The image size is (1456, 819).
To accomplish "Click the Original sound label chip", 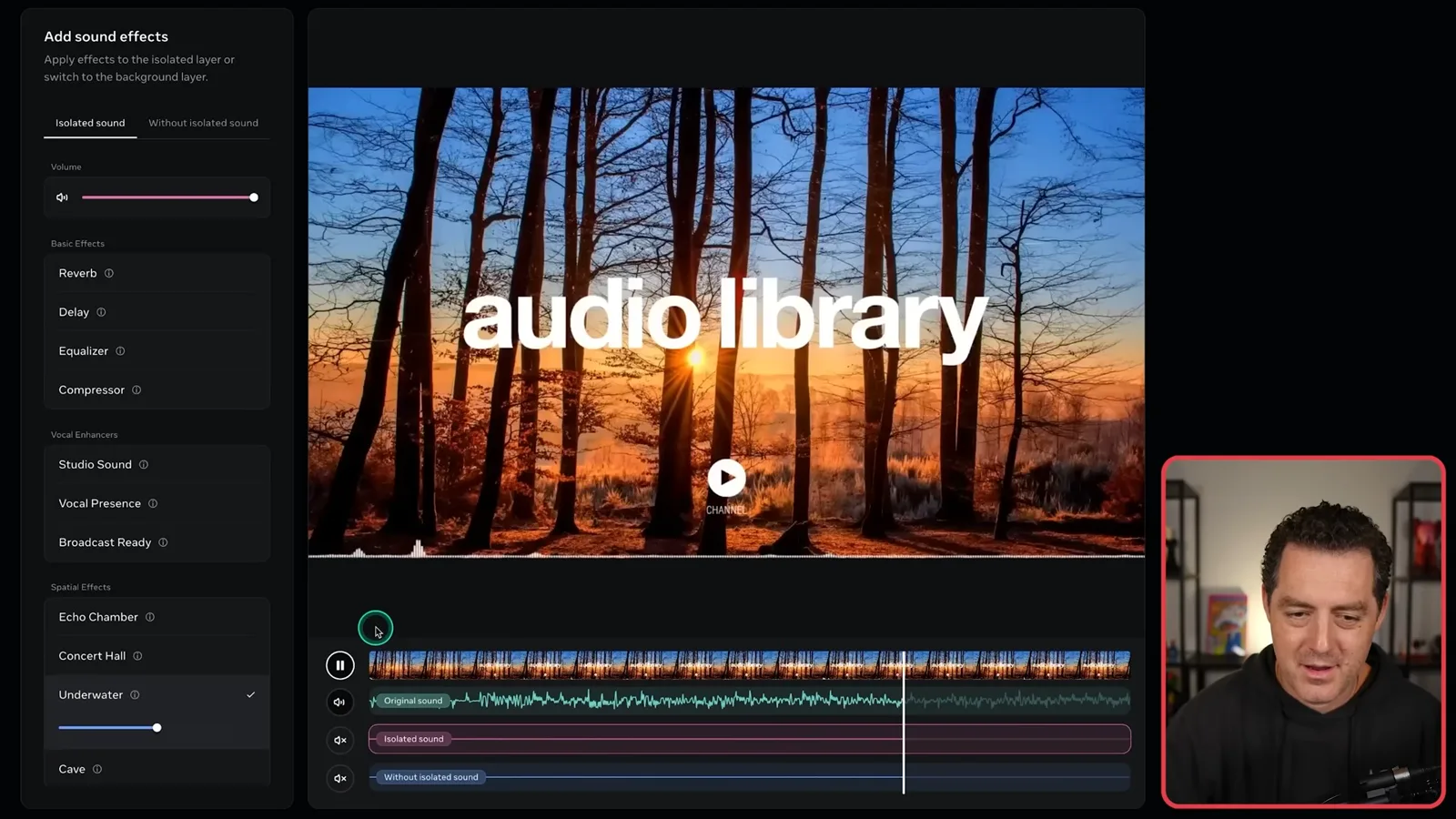I will coord(412,701).
